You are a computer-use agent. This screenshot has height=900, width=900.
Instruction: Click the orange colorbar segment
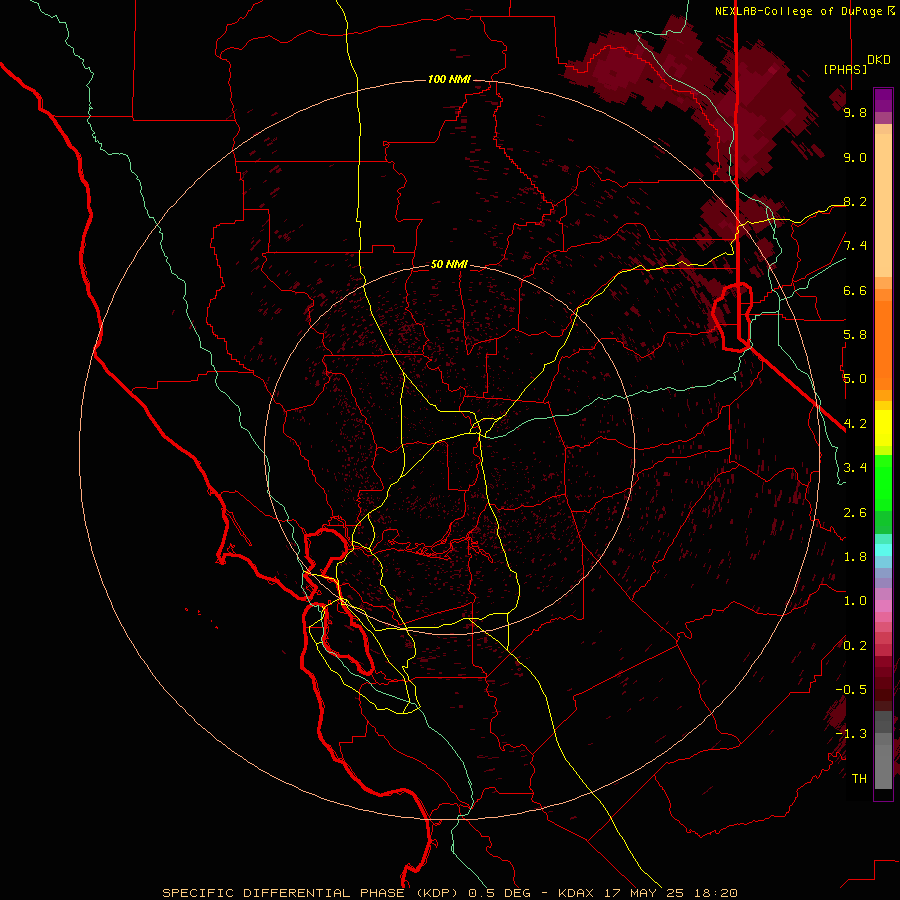click(x=883, y=344)
